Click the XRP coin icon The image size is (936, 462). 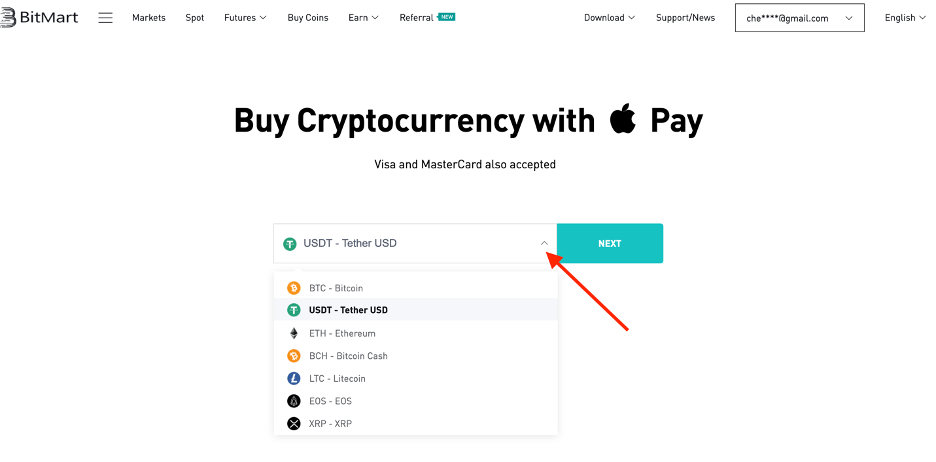tap(294, 424)
